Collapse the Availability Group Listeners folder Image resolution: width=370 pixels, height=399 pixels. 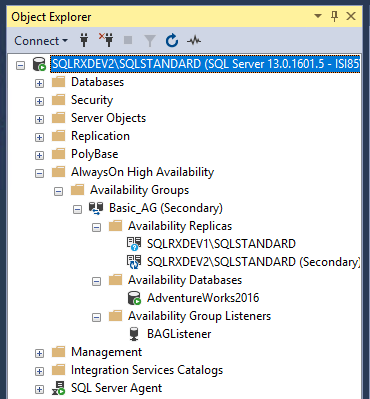pyautogui.click(x=96, y=317)
